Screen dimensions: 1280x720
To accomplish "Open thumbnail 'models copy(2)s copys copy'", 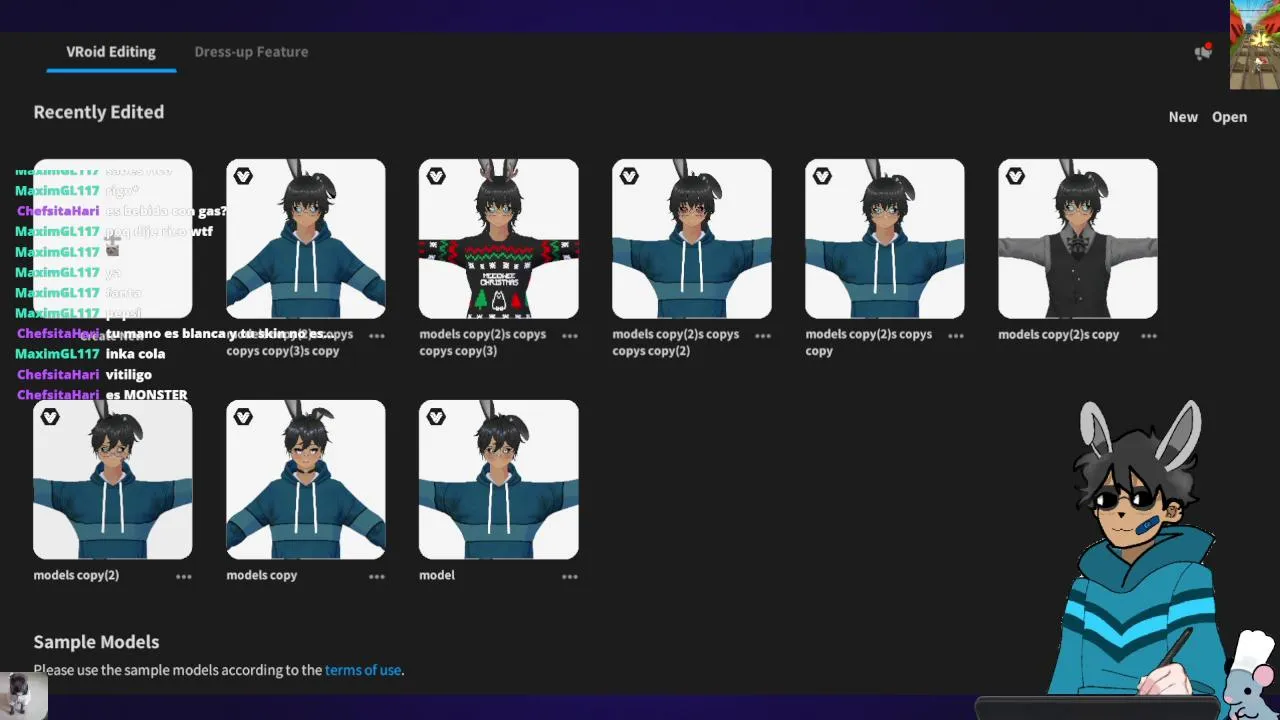I will tap(885, 239).
